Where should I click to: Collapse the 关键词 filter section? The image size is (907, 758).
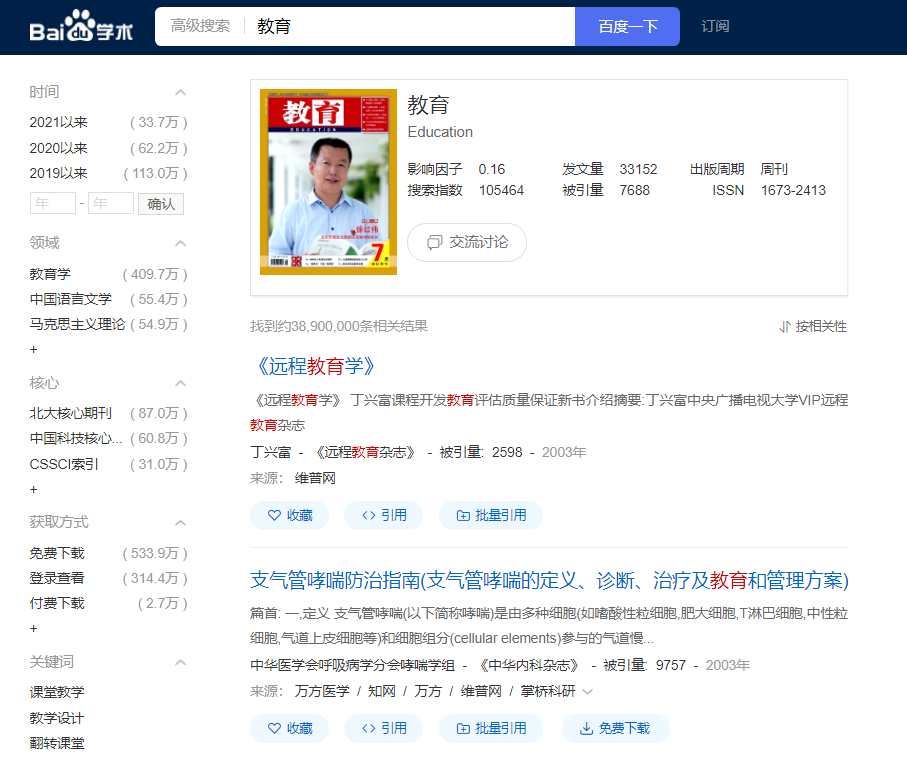click(x=180, y=663)
